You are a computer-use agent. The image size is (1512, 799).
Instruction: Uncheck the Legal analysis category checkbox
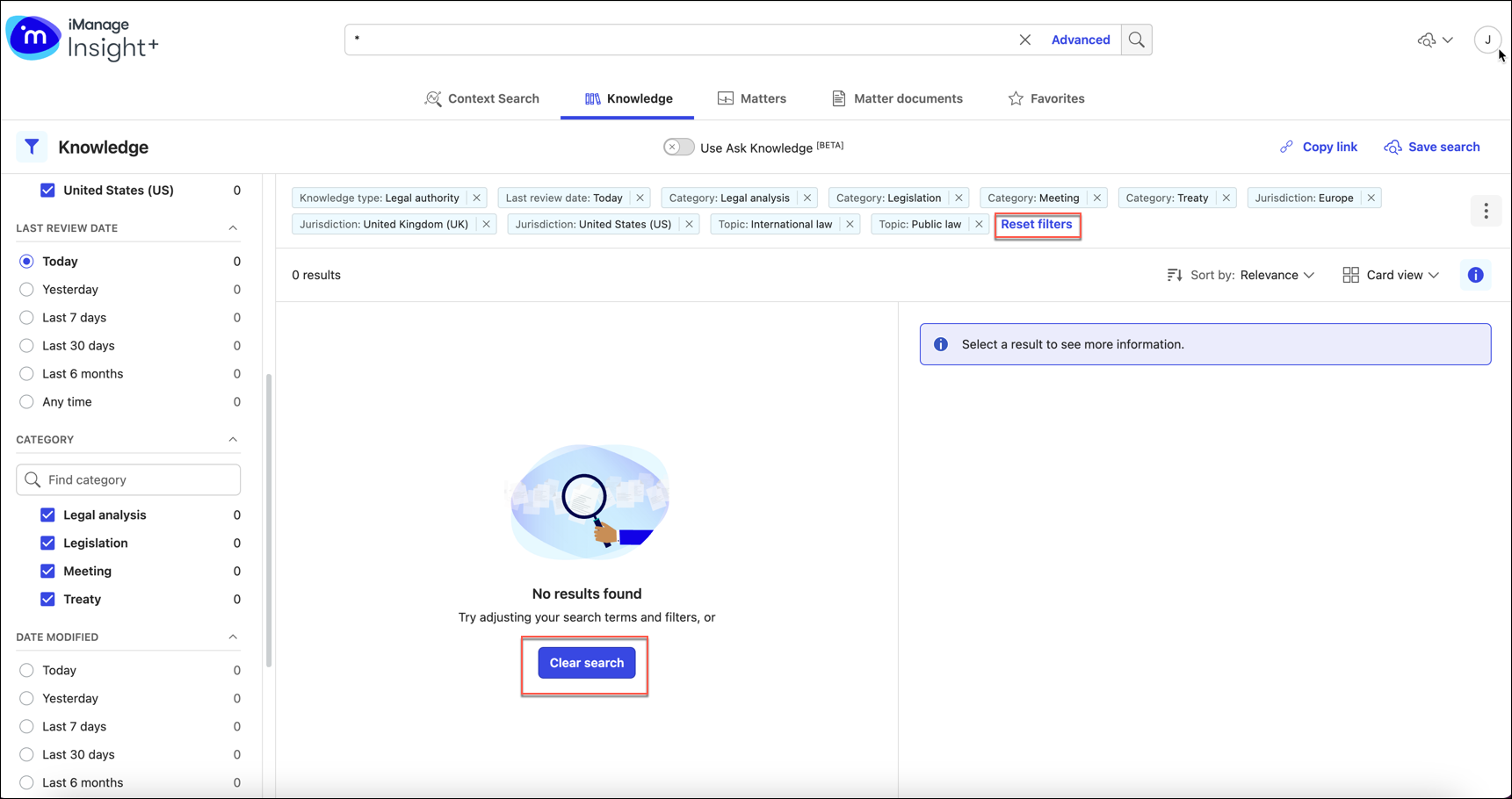click(x=47, y=515)
